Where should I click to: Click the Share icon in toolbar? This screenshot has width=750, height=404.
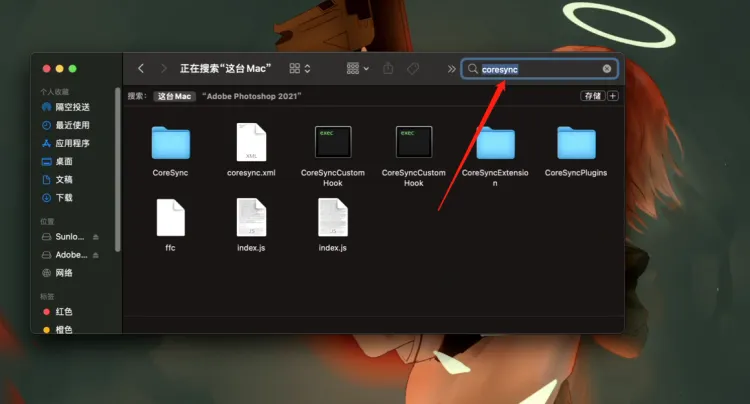(388, 69)
